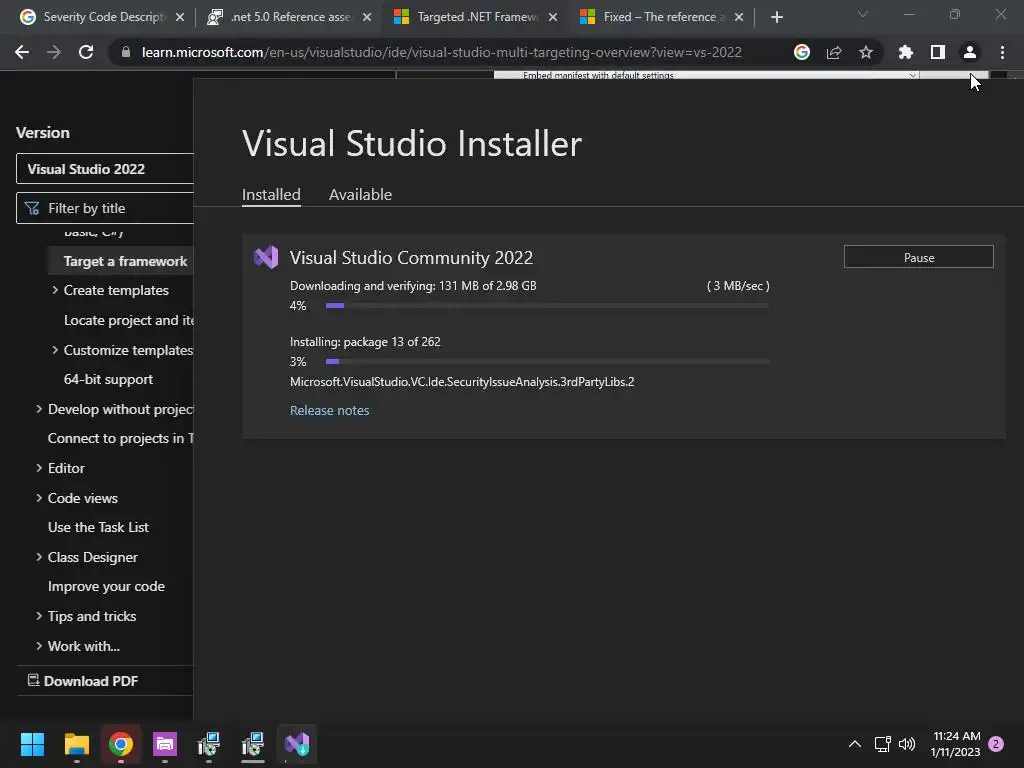The width and height of the screenshot is (1024, 768).
Task: Open Use the Task List article
Action: [x=98, y=527]
